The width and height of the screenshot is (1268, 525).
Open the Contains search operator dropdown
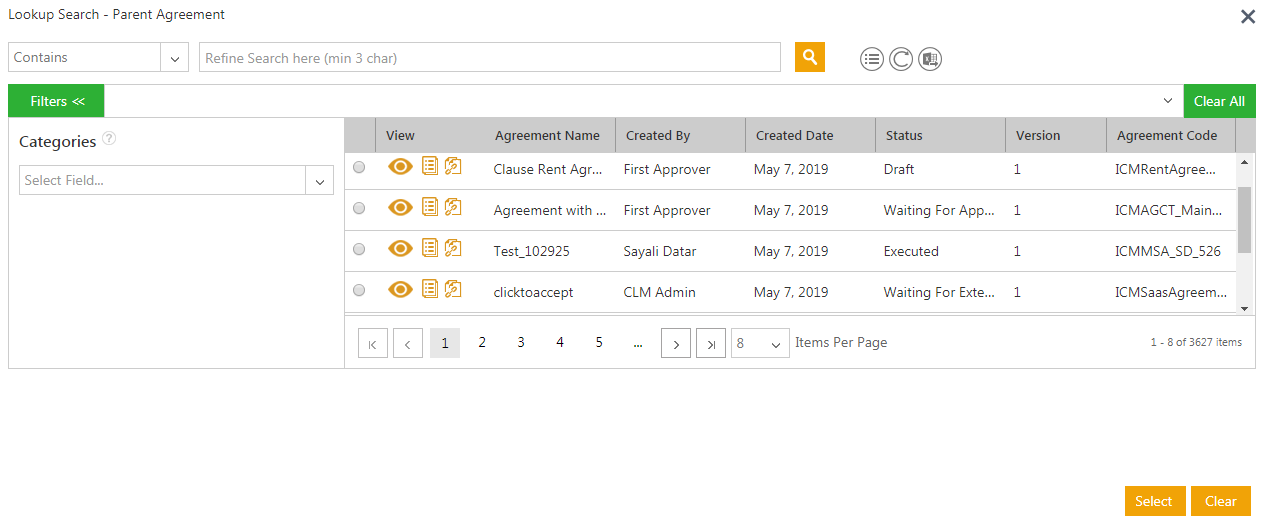(174, 58)
